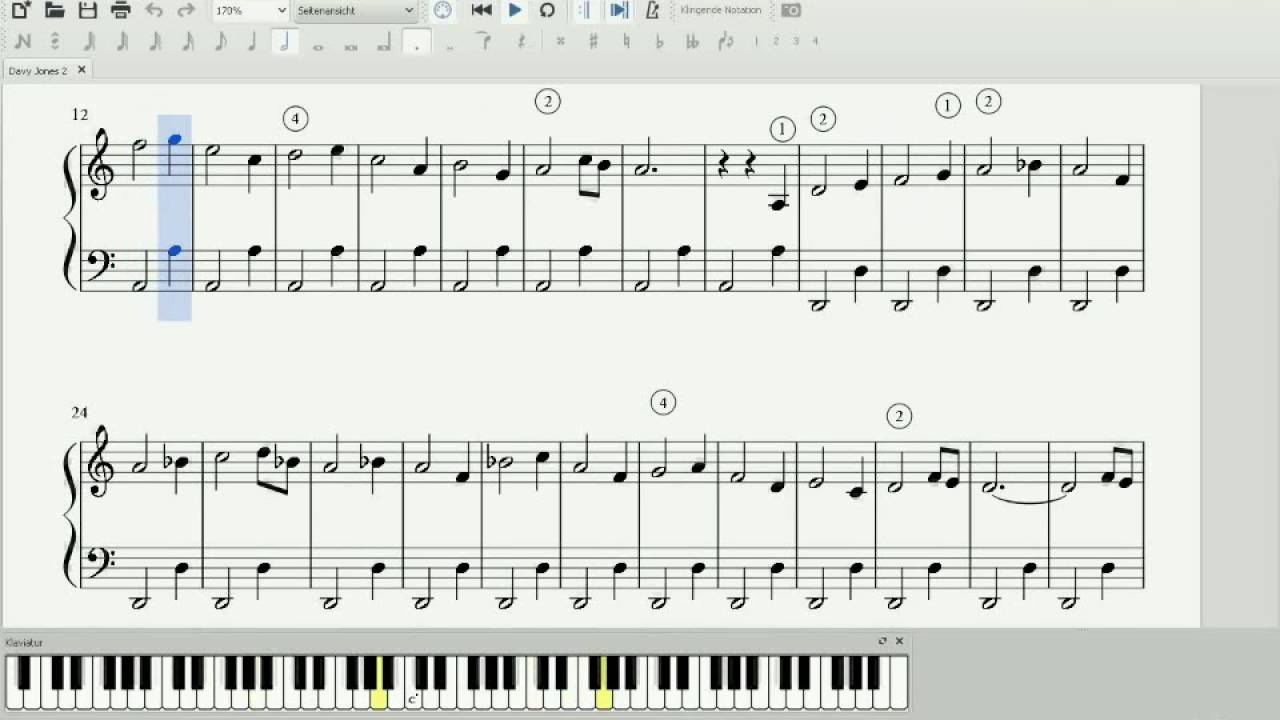Save the score with the floppy disk icon
This screenshot has height=720, width=1280.
click(88, 10)
